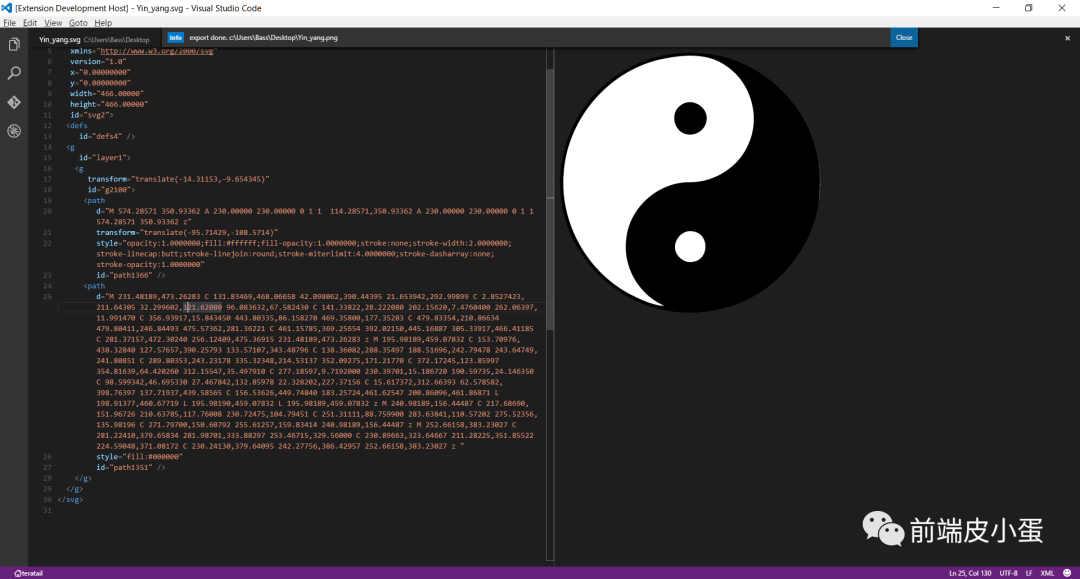Click the height="466.00000" attribute line
This screenshot has width=1080, height=579.
[x=109, y=105]
